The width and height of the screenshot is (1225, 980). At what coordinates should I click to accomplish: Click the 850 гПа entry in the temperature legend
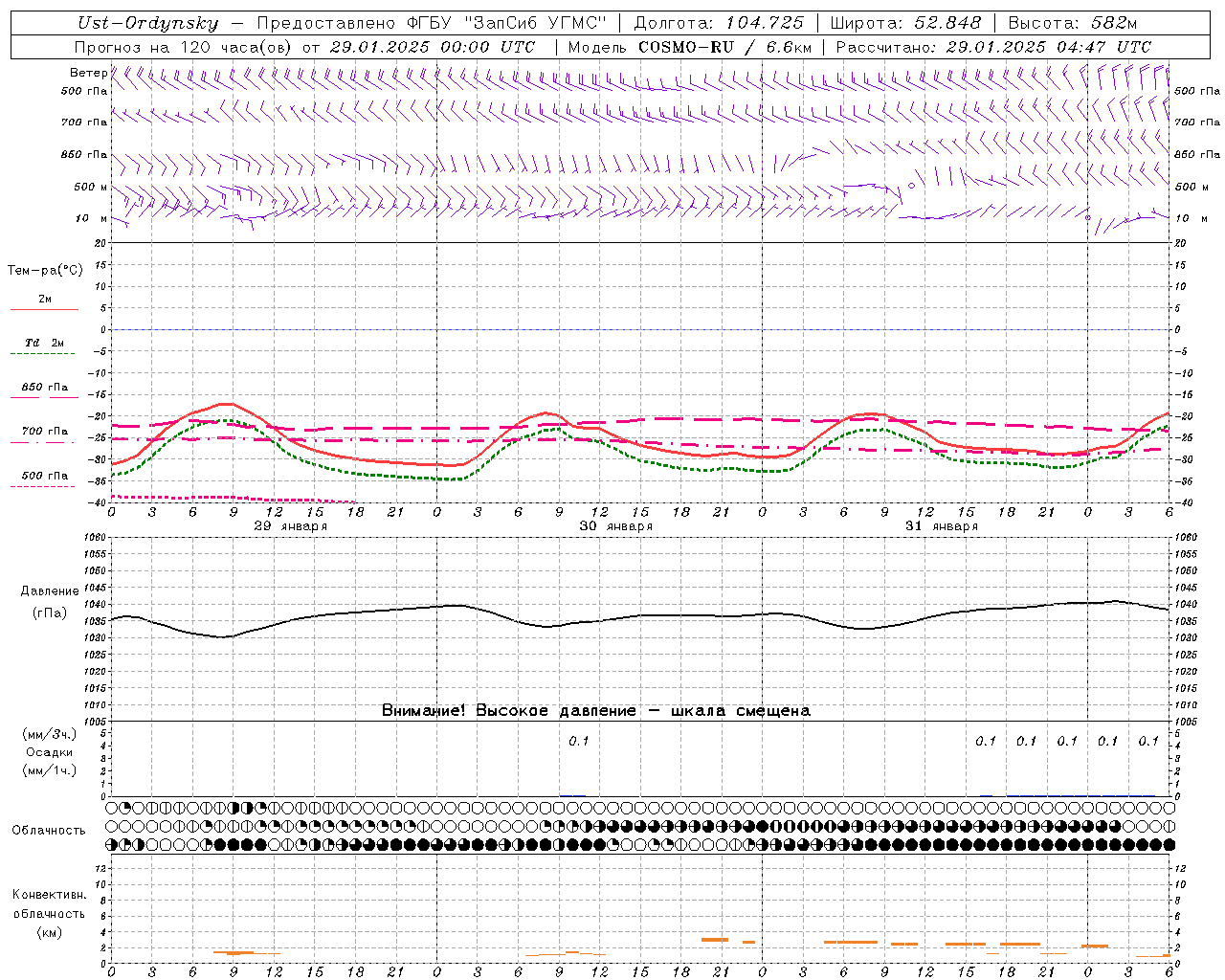[44, 388]
